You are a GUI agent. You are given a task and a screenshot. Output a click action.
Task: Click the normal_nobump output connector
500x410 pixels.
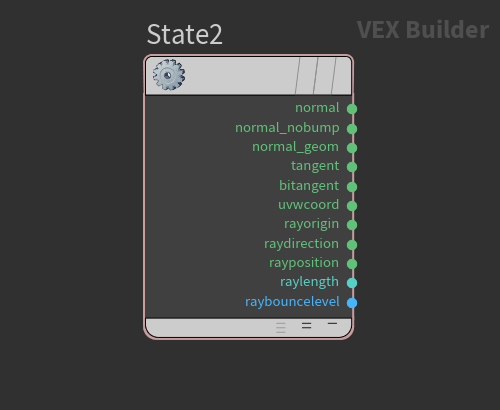[x=352, y=129]
